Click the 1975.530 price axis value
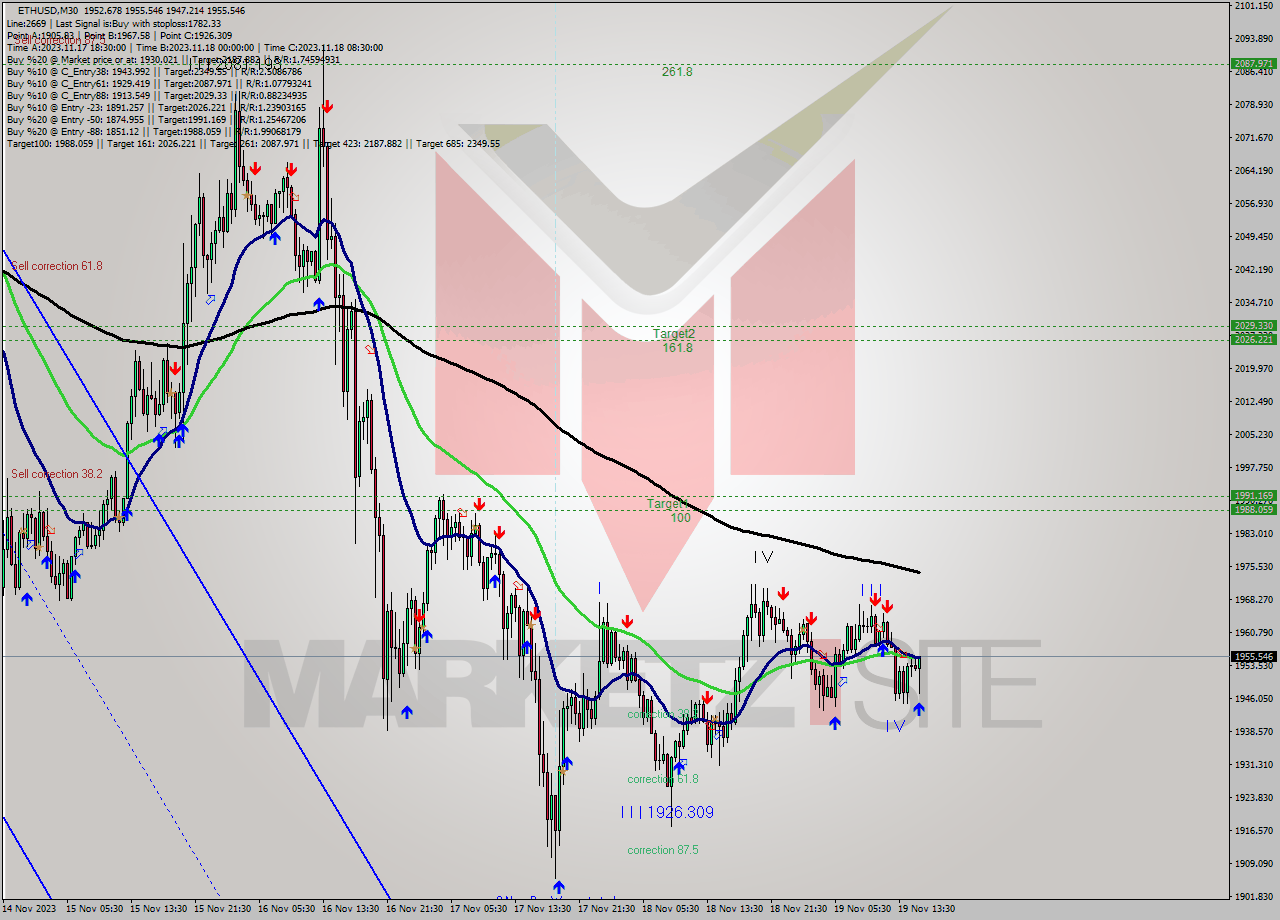The width and height of the screenshot is (1280, 920). tap(1253, 567)
